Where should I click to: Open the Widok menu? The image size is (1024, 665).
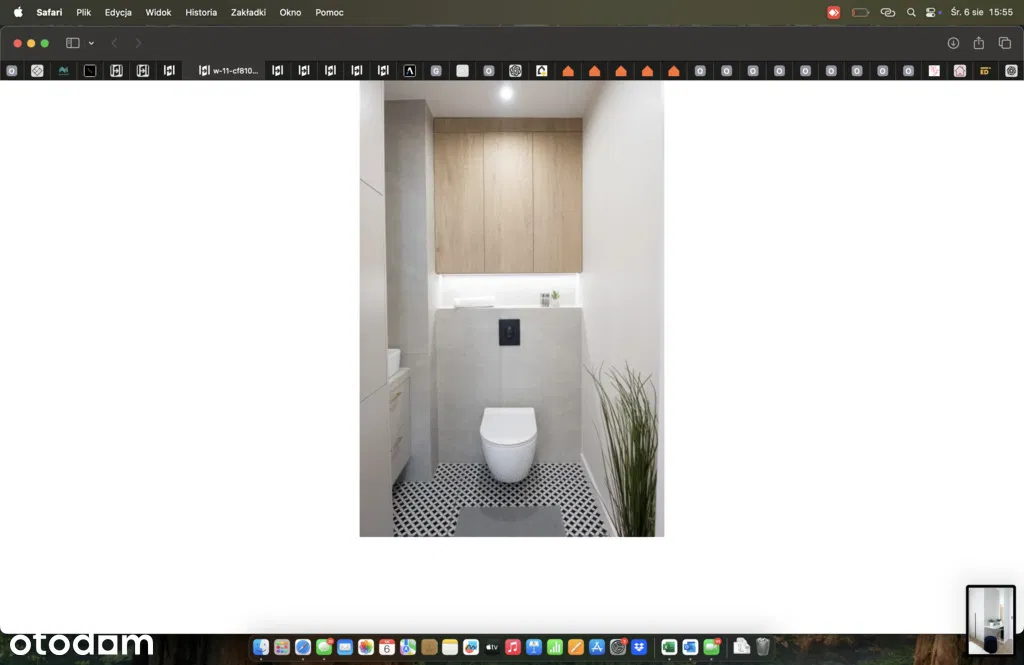click(158, 12)
